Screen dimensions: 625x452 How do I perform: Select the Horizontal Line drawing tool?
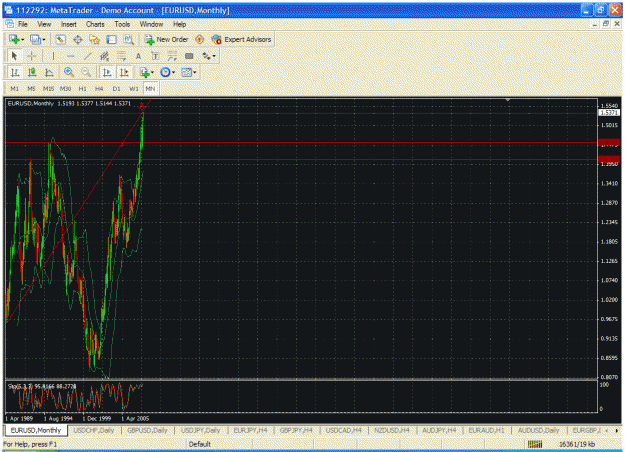[x=71, y=56]
